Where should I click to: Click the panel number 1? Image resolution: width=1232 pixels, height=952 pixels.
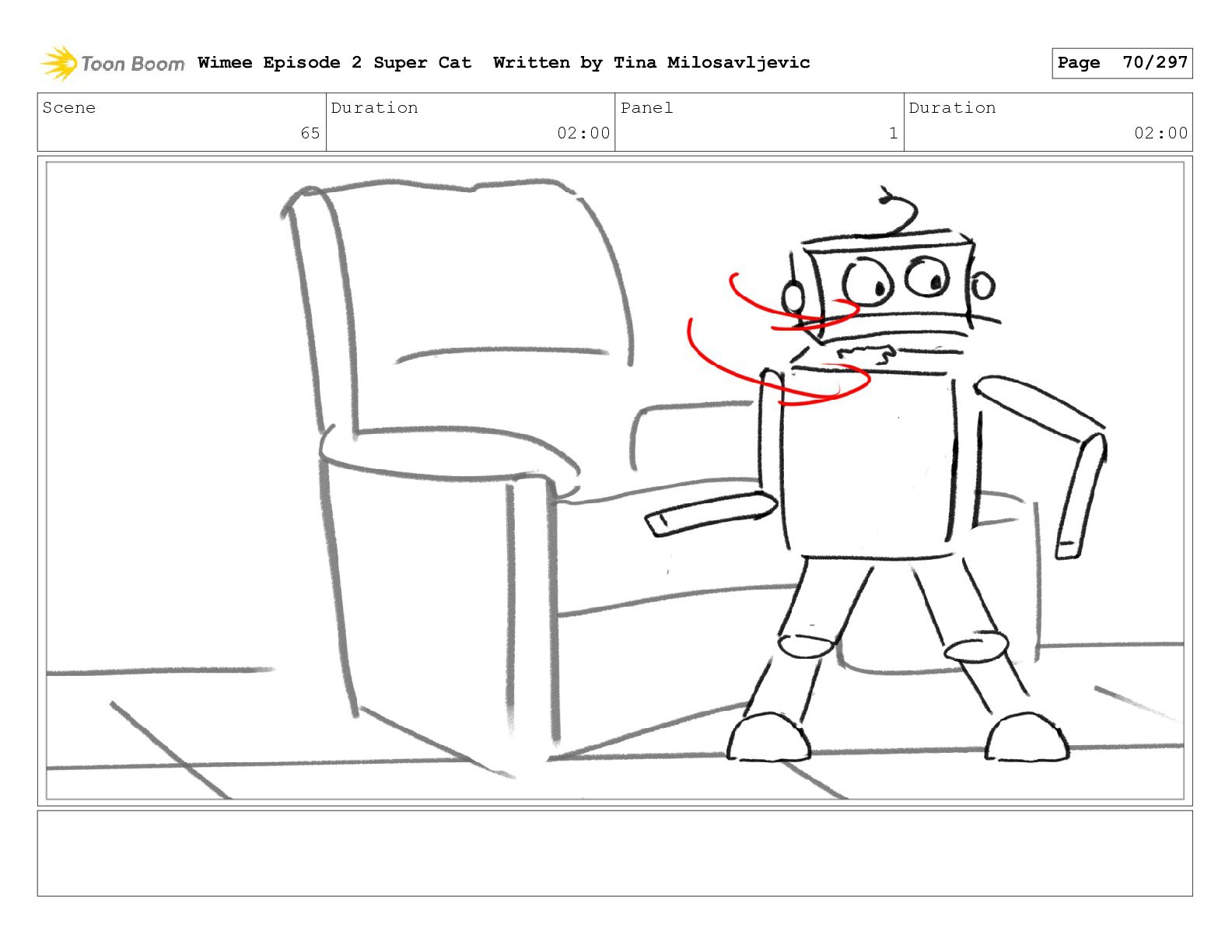[894, 133]
